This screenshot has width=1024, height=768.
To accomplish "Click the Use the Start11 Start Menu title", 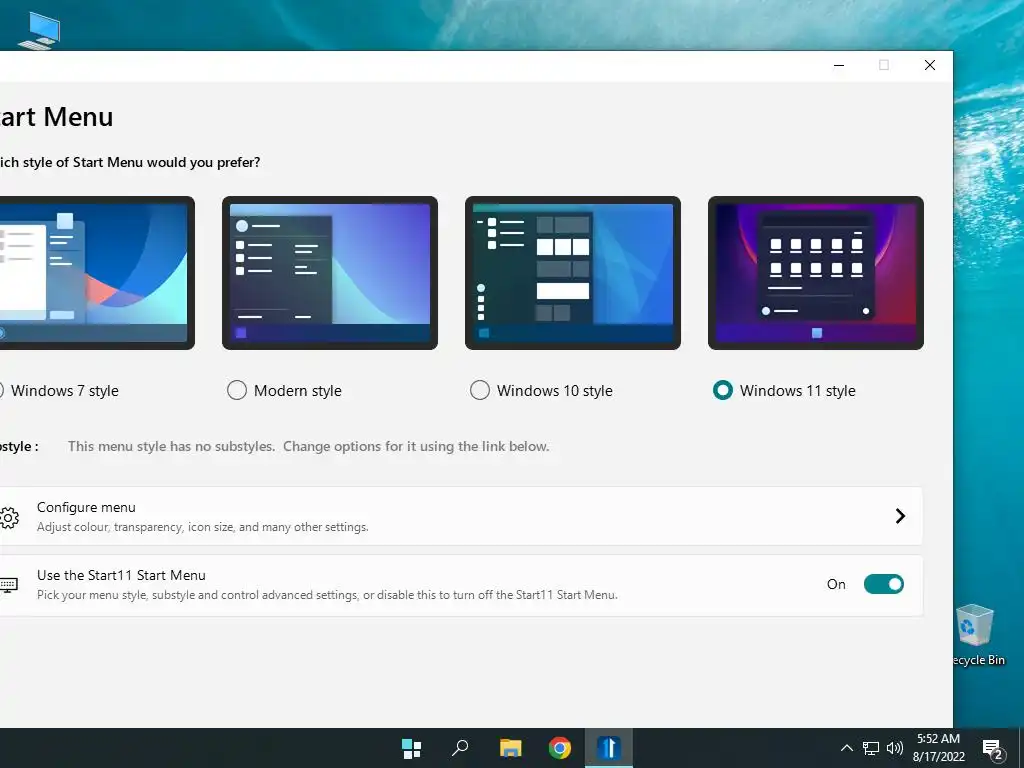I will (121, 575).
